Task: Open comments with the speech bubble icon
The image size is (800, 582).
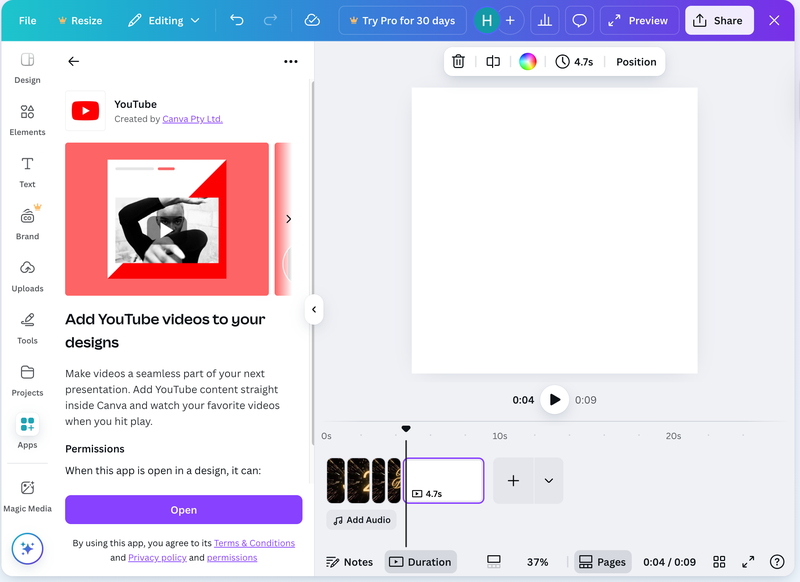Action: pyautogui.click(x=579, y=20)
